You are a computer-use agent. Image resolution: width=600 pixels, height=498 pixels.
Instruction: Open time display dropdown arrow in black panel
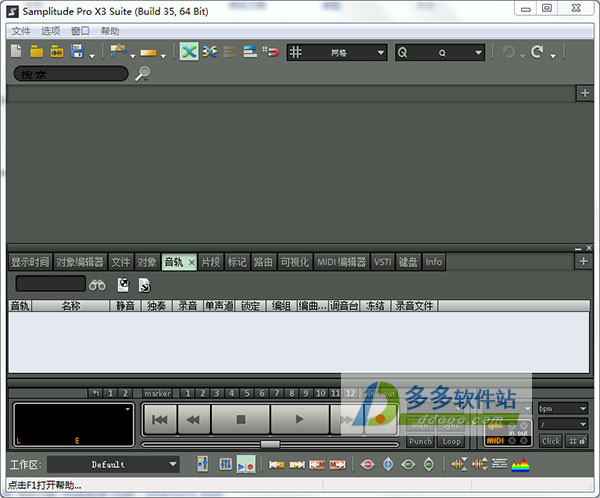click(x=127, y=409)
